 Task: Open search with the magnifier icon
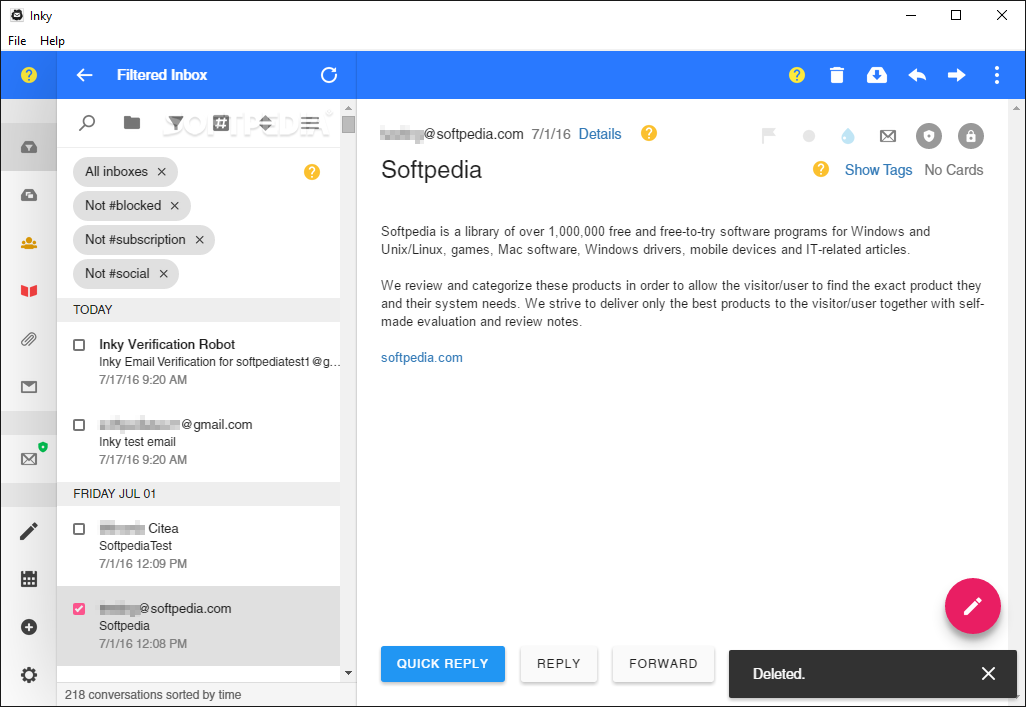87,122
